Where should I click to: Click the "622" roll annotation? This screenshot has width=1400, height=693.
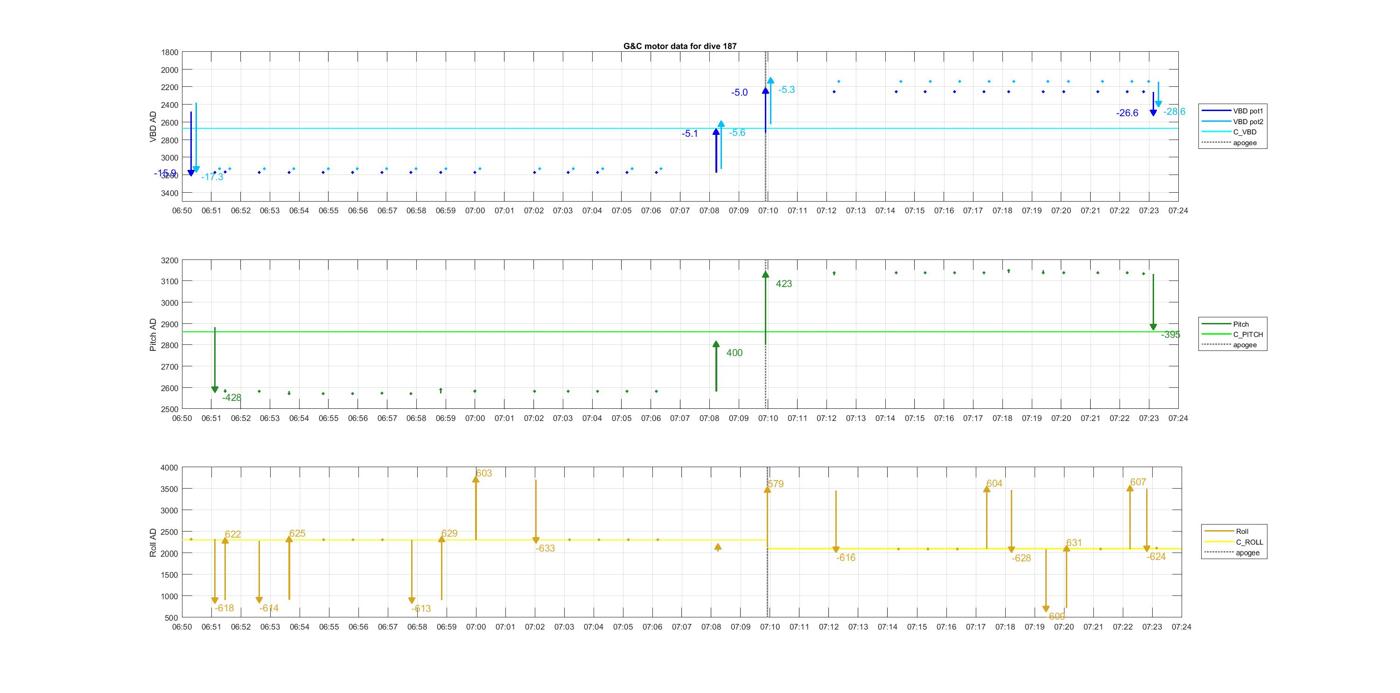(x=233, y=535)
